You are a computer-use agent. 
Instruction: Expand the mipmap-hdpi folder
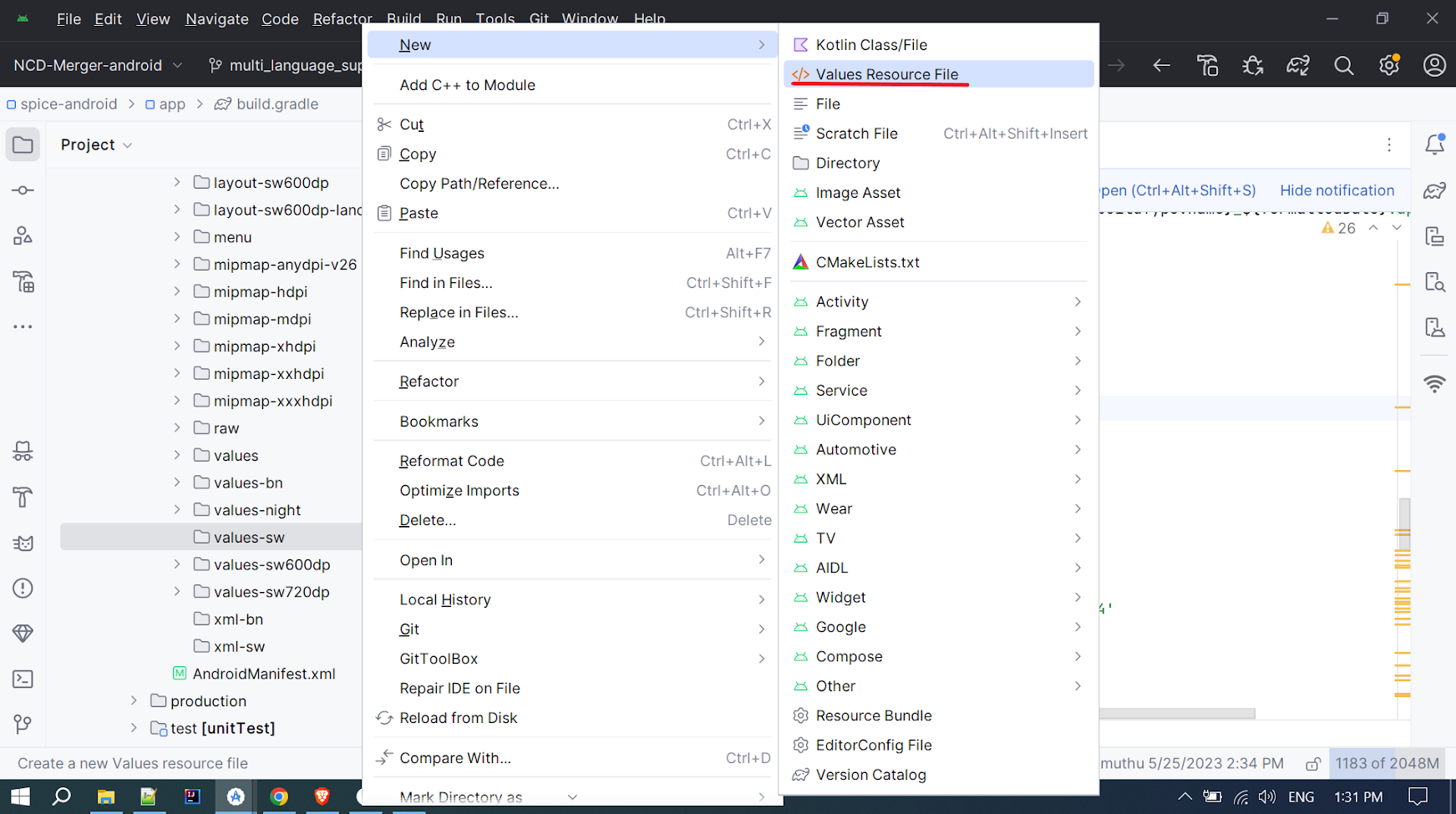click(x=177, y=291)
